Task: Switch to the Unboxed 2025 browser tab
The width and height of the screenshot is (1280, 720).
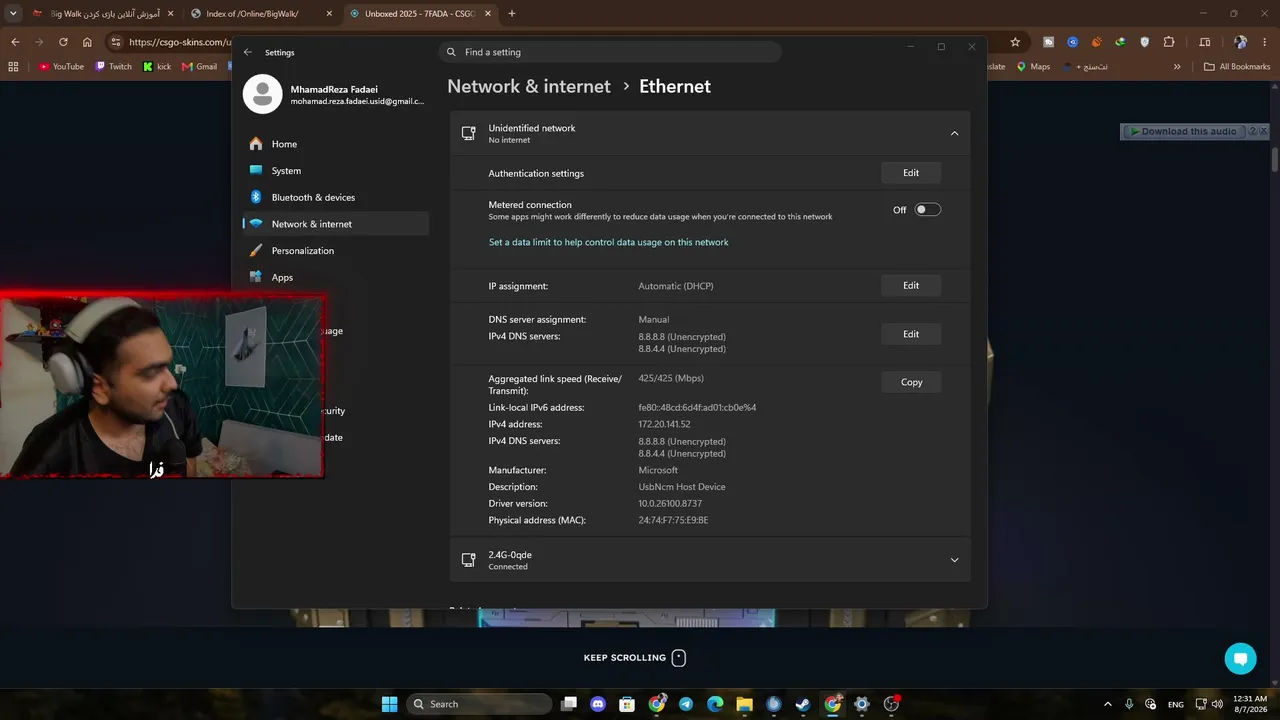Action: pos(418,14)
